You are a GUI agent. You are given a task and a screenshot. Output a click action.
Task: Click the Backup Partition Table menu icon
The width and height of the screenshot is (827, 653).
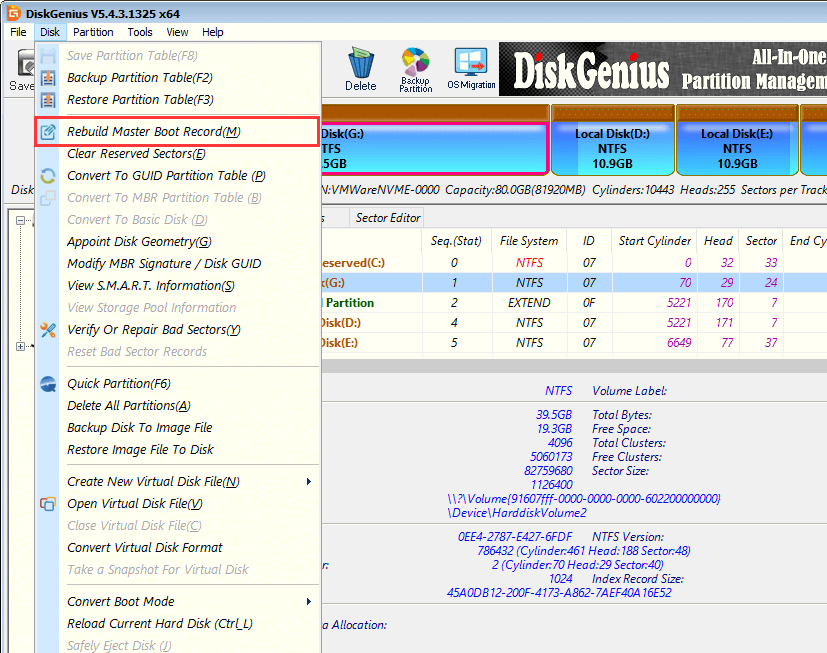coord(48,78)
